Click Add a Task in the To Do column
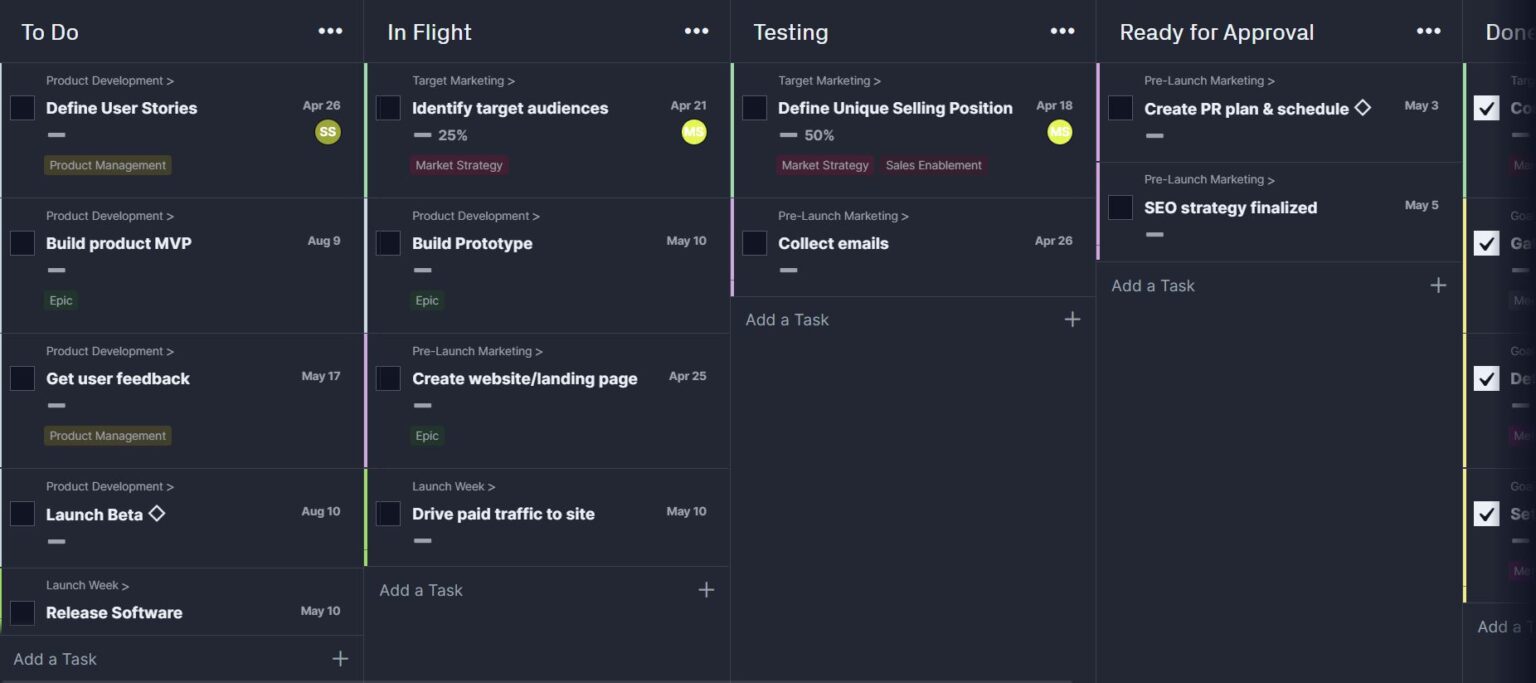The height and width of the screenshot is (683, 1536). pos(54,658)
